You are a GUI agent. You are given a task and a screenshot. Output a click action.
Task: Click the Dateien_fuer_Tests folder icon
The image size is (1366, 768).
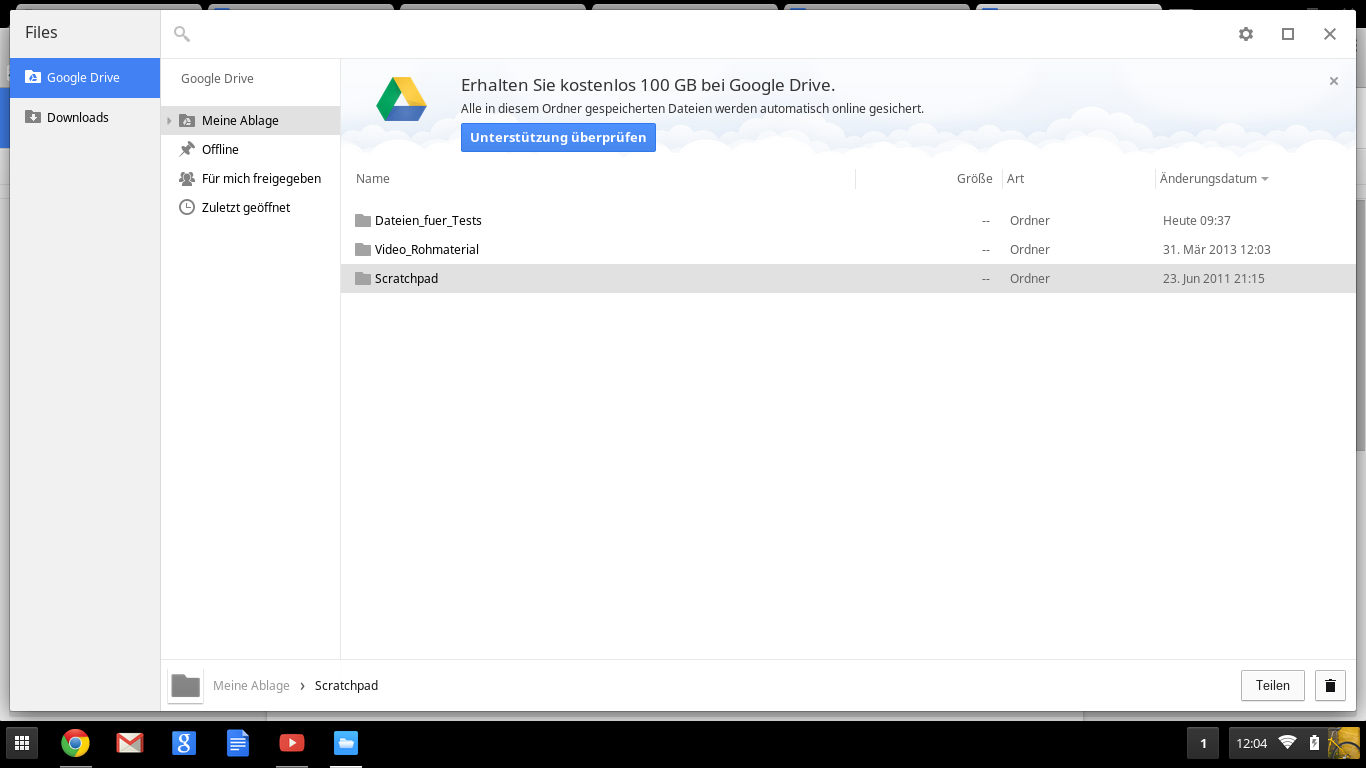(363, 220)
